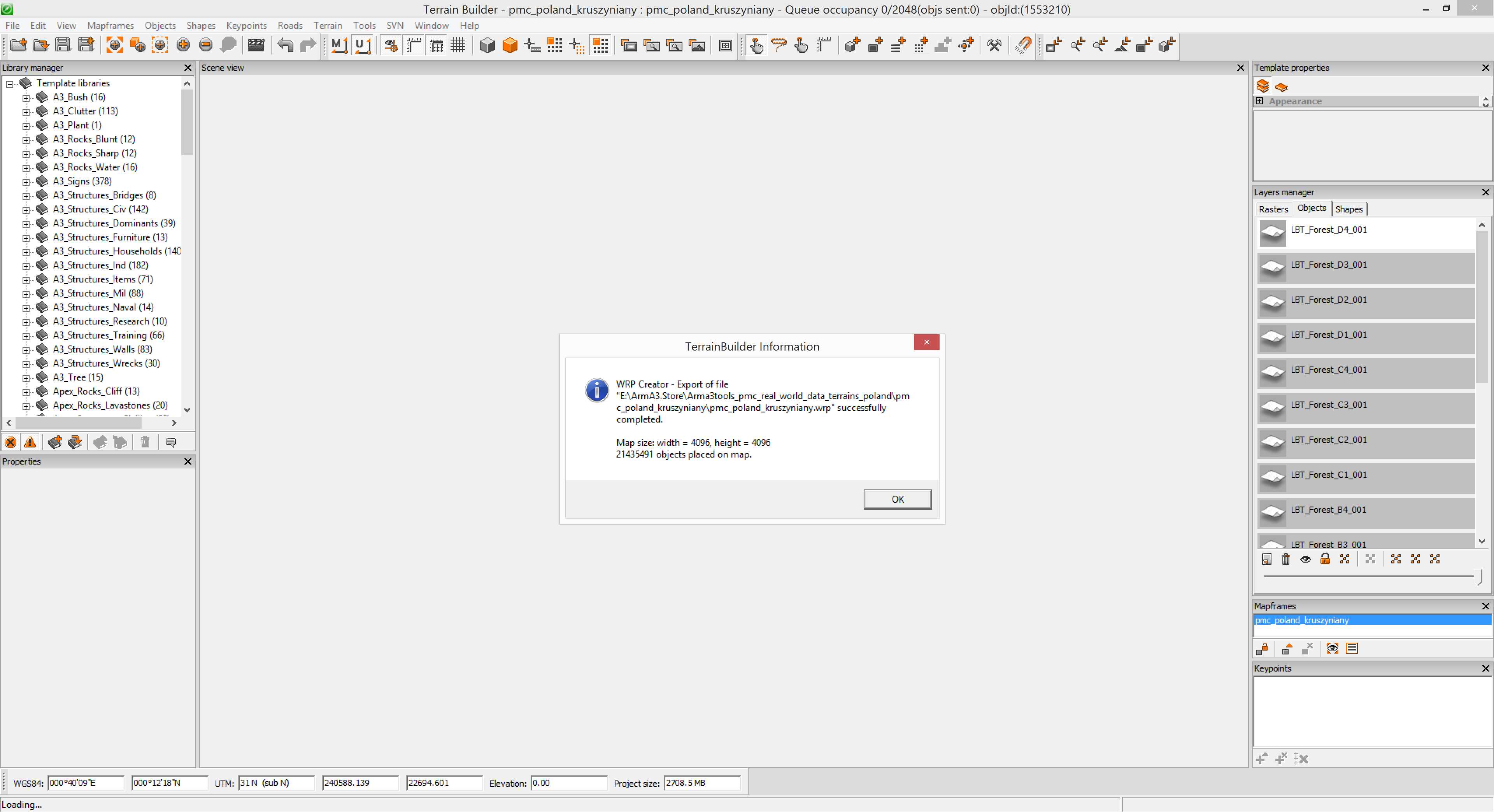Click the gray cube object icon
This screenshot has height=812, width=1494.
click(487, 45)
